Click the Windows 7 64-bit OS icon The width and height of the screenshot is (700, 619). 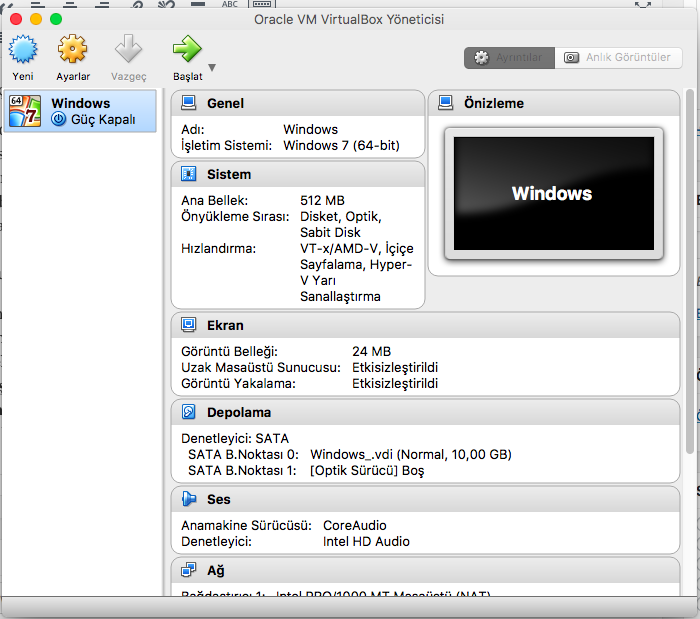pyautogui.click(x=25, y=111)
